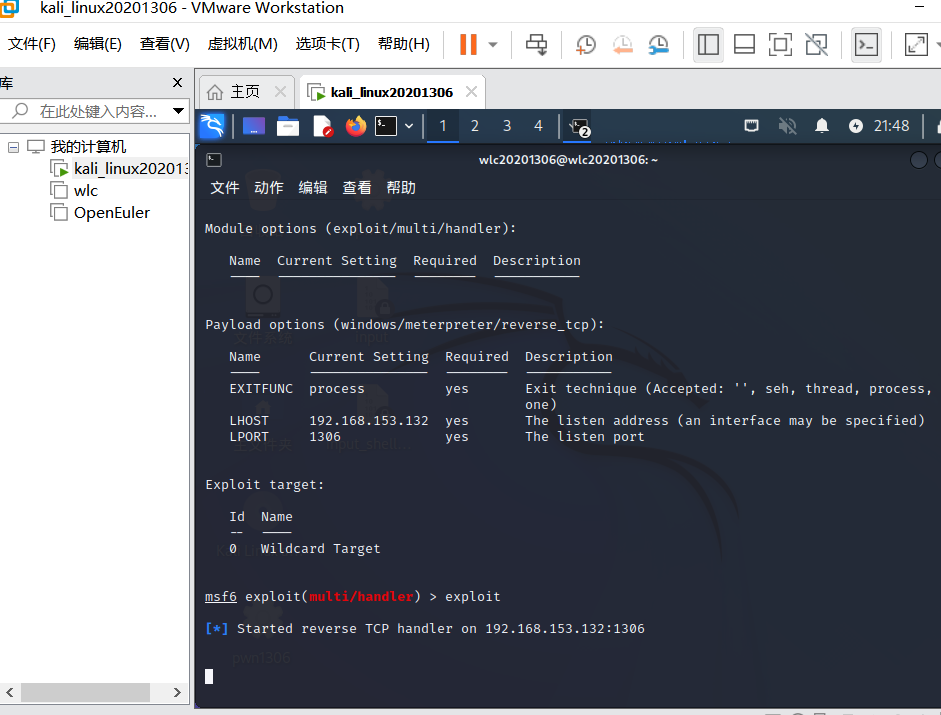This screenshot has height=715, width=941.
Task: Click the LPORT value 1306
Action: point(325,437)
